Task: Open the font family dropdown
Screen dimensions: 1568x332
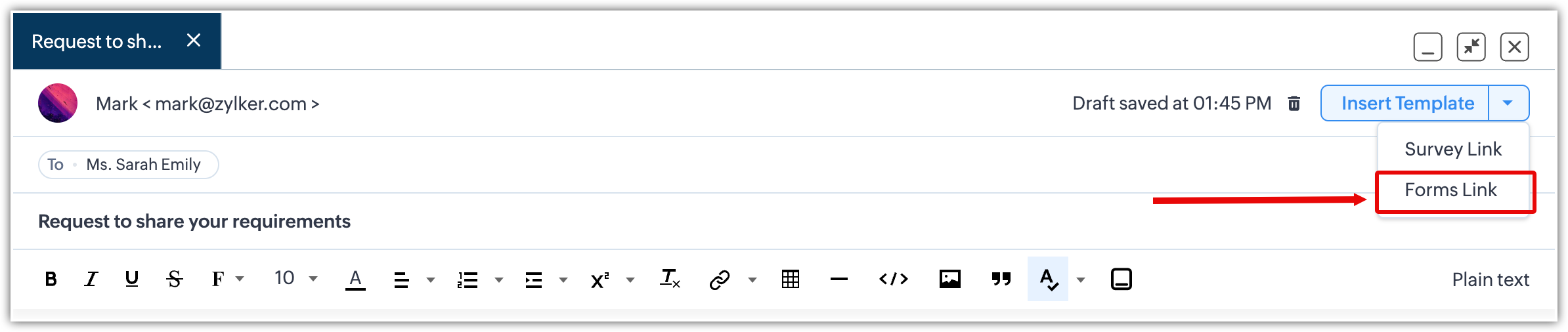Action: 227,280
